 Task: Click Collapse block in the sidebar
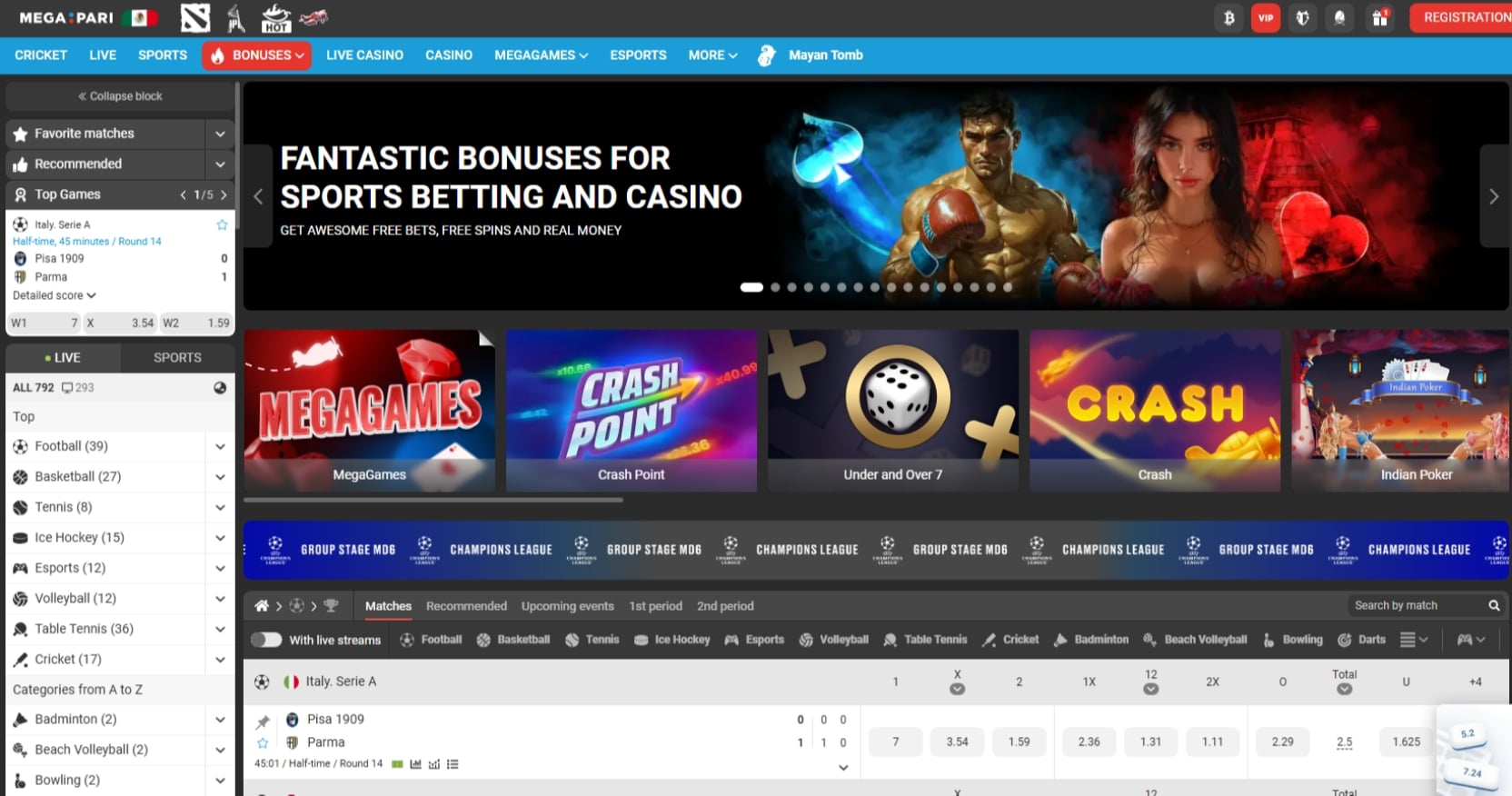pos(120,96)
